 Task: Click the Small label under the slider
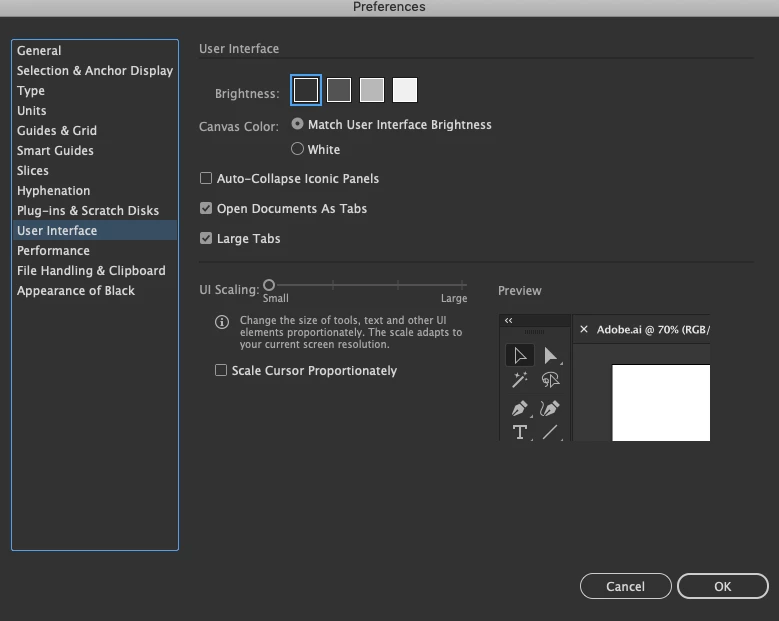point(276,298)
